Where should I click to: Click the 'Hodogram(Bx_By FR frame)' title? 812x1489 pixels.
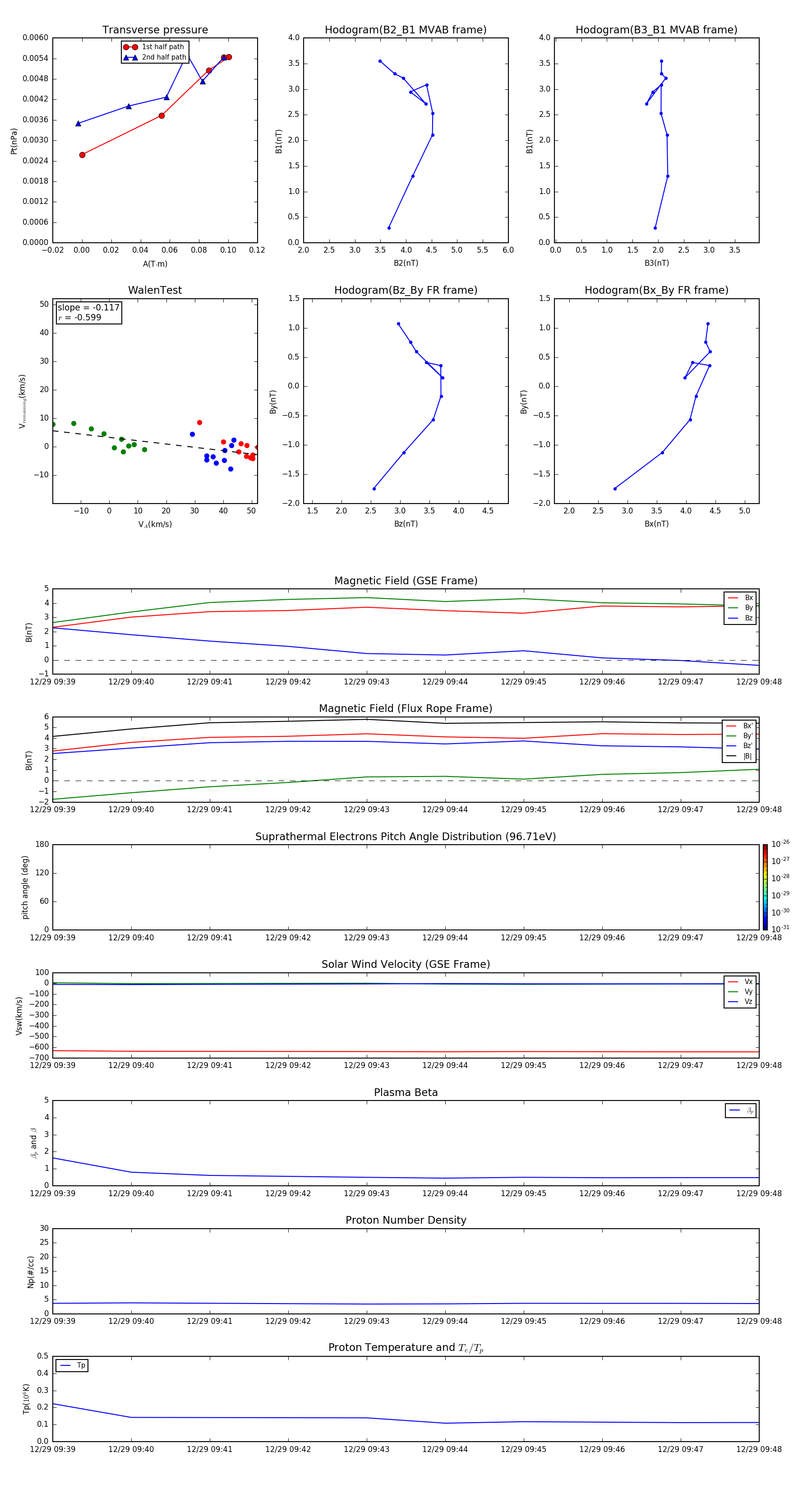tap(656, 290)
